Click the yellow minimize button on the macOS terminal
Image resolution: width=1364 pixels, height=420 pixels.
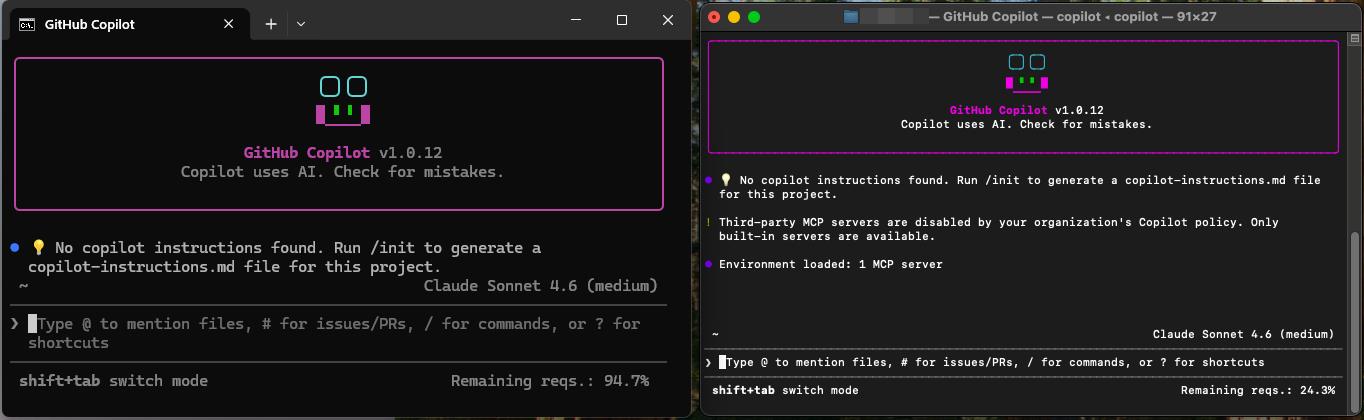(734, 17)
